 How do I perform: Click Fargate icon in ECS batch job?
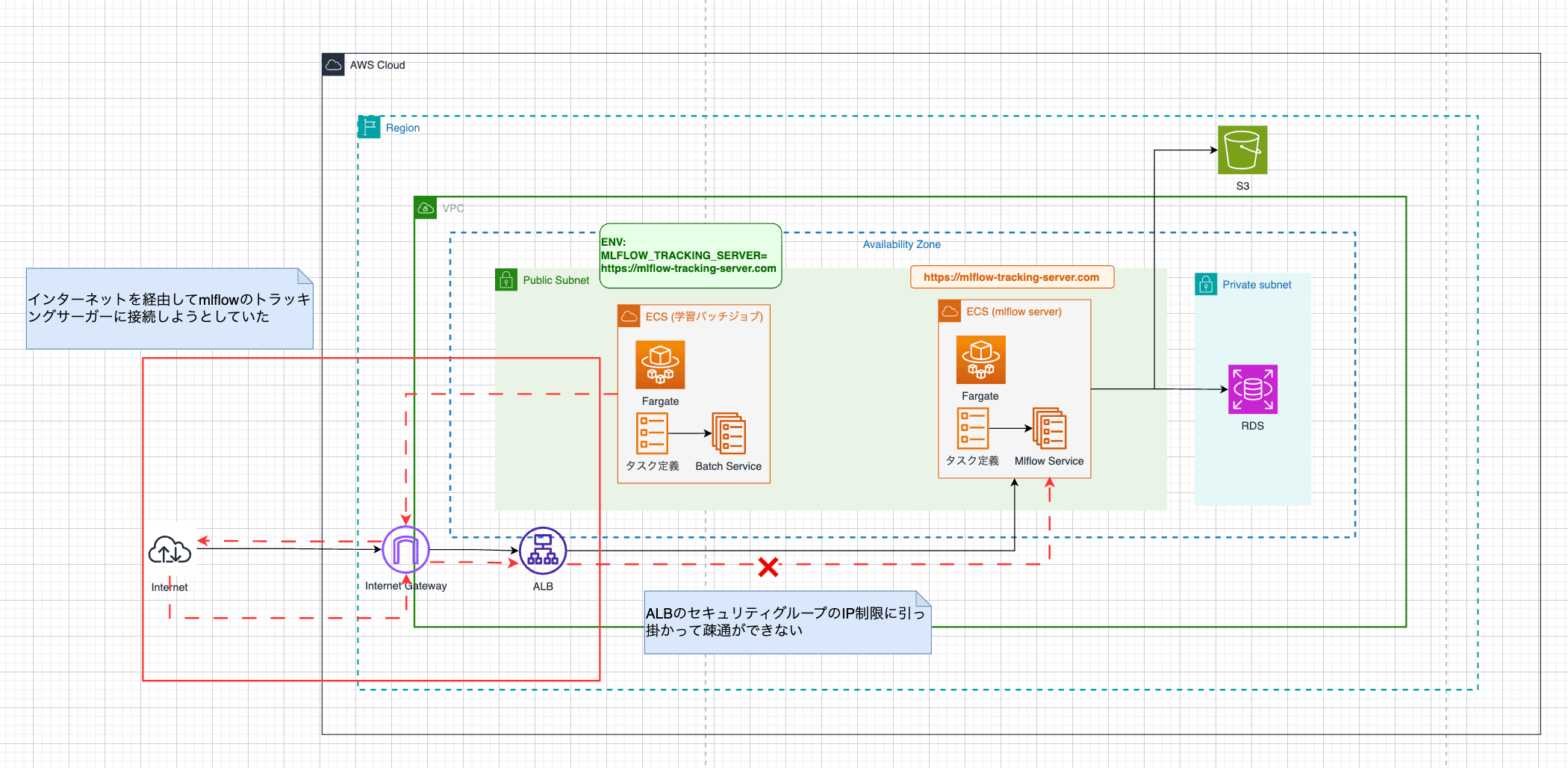(660, 365)
